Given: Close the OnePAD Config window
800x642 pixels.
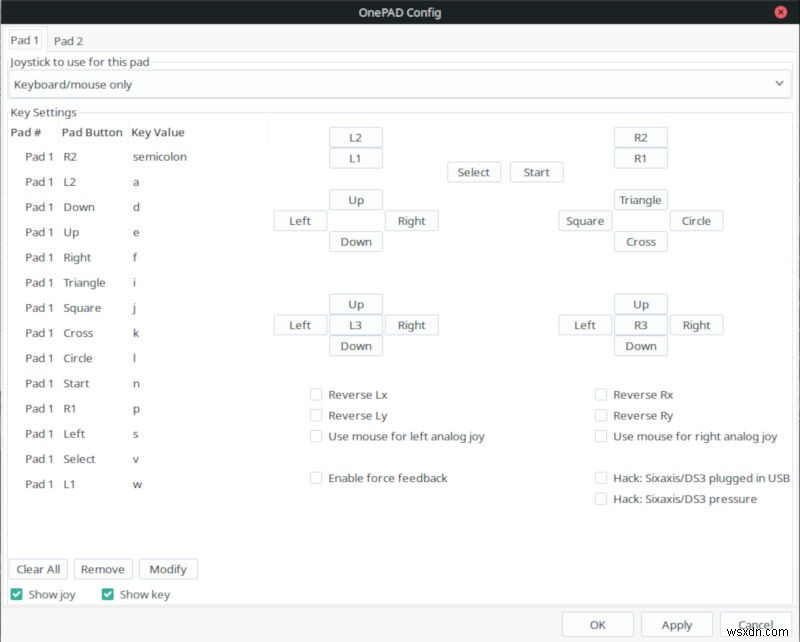Looking at the screenshot, I should (780, 12).
